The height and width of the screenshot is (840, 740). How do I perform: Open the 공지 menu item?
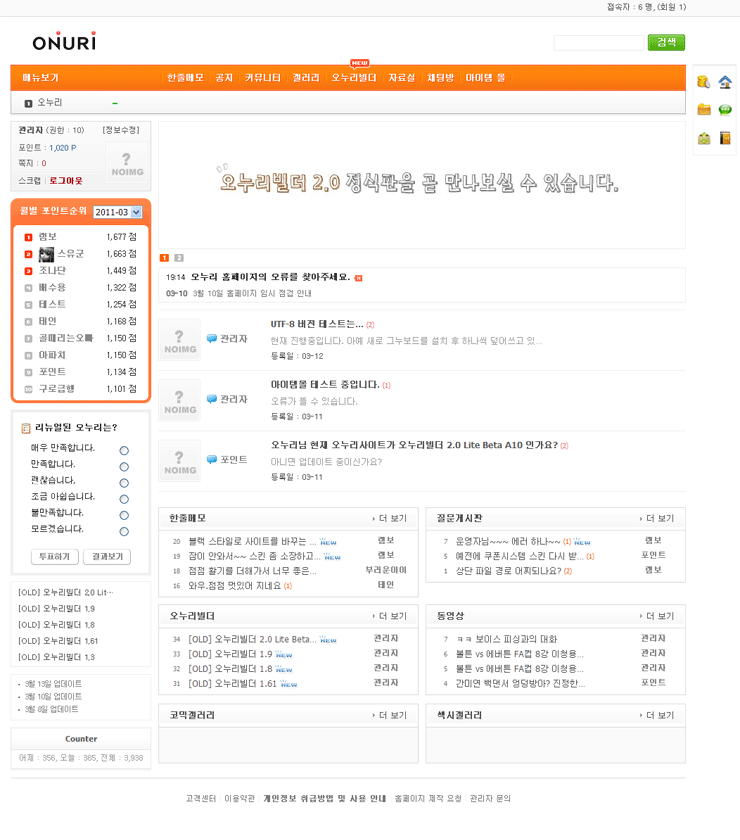click(224, 78)
